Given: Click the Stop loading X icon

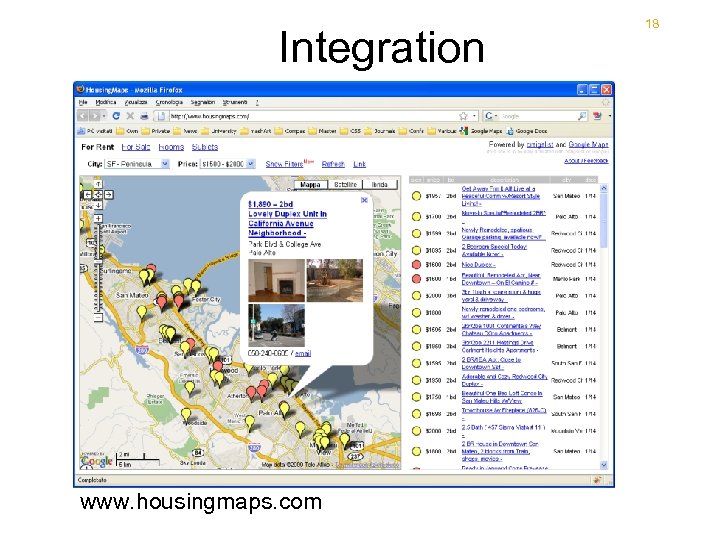Looking at the screenshot, I should 130,116.
